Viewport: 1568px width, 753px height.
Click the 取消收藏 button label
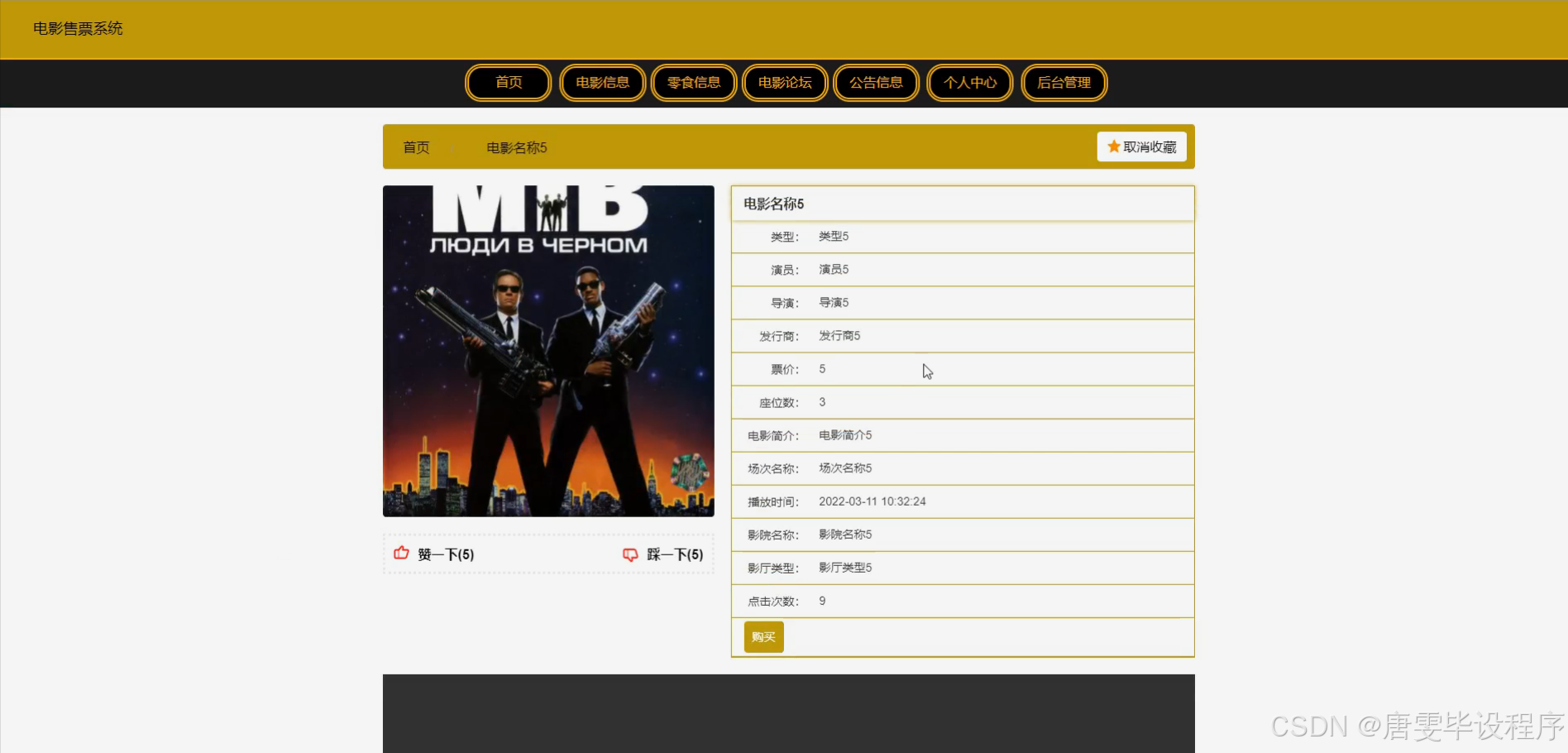[1150, 146]
